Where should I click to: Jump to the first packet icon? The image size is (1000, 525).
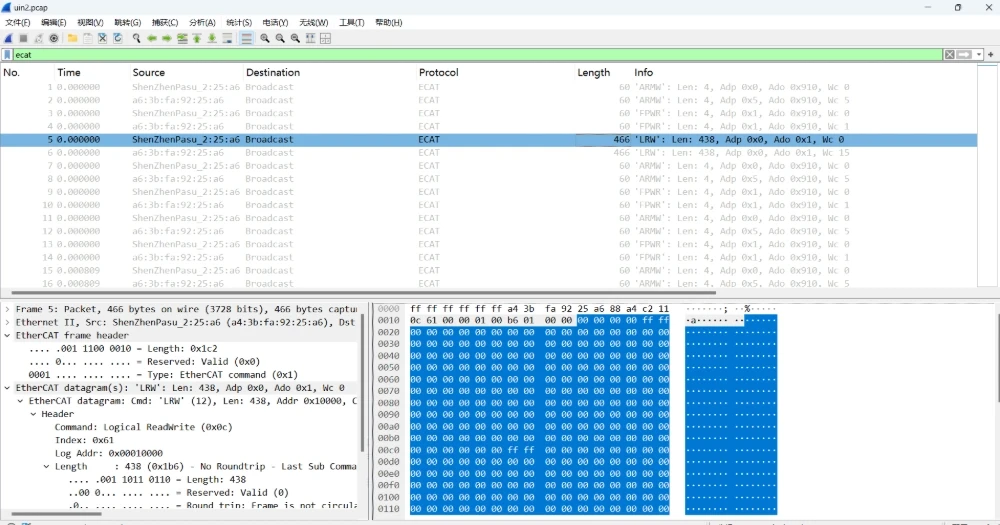[x=197, y=38]
